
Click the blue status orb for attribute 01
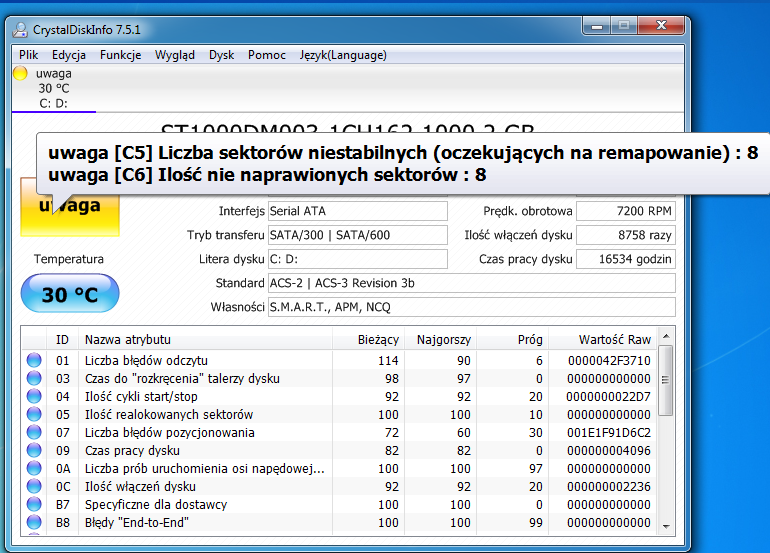(x=34, y=360)
